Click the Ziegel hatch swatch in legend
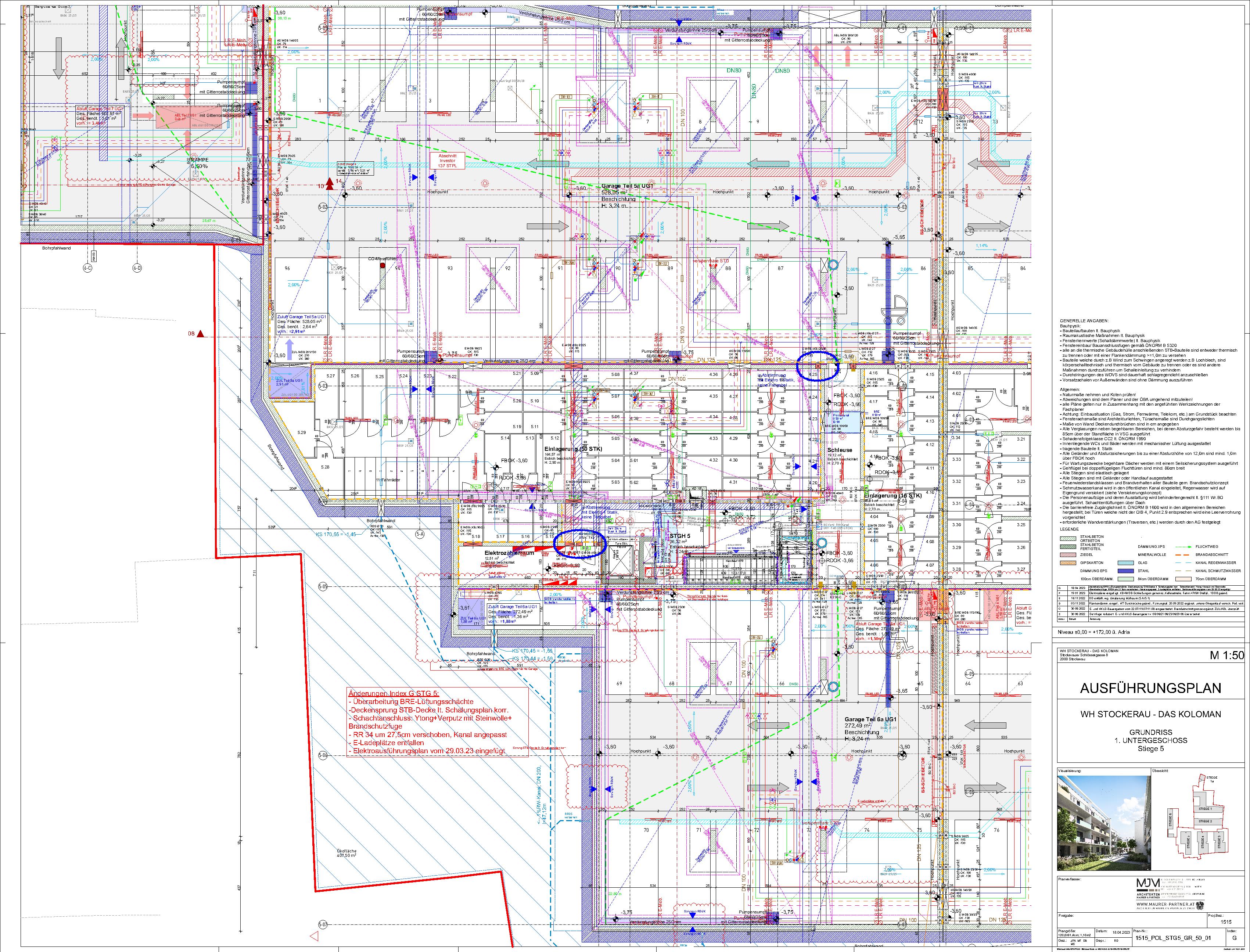1250x952 pixels. pyautogui.click(x=1068, y=555)
